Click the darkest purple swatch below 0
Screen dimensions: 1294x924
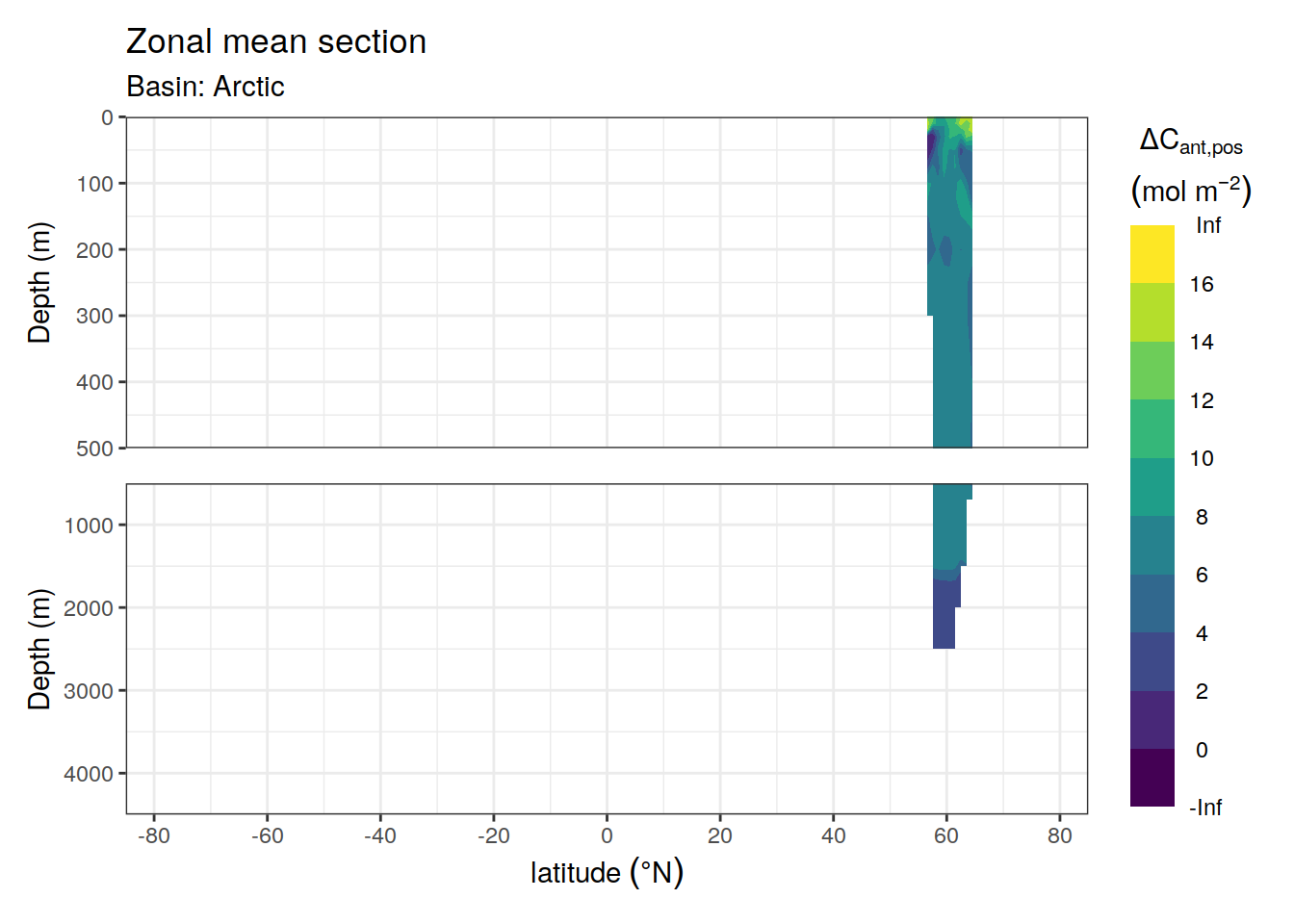click(x=1152, y=778)
